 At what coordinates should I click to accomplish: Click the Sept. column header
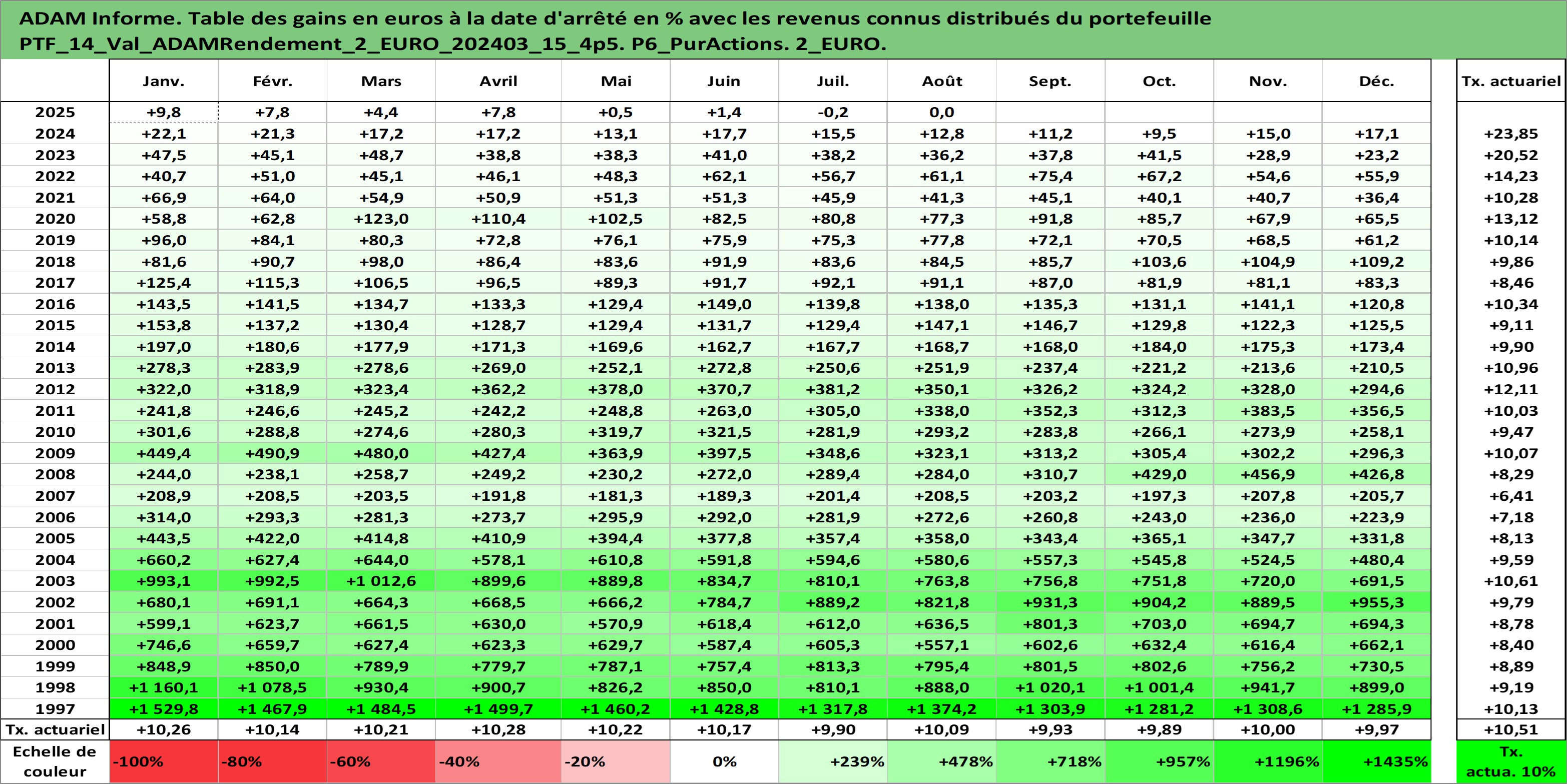pos(1051,81)
